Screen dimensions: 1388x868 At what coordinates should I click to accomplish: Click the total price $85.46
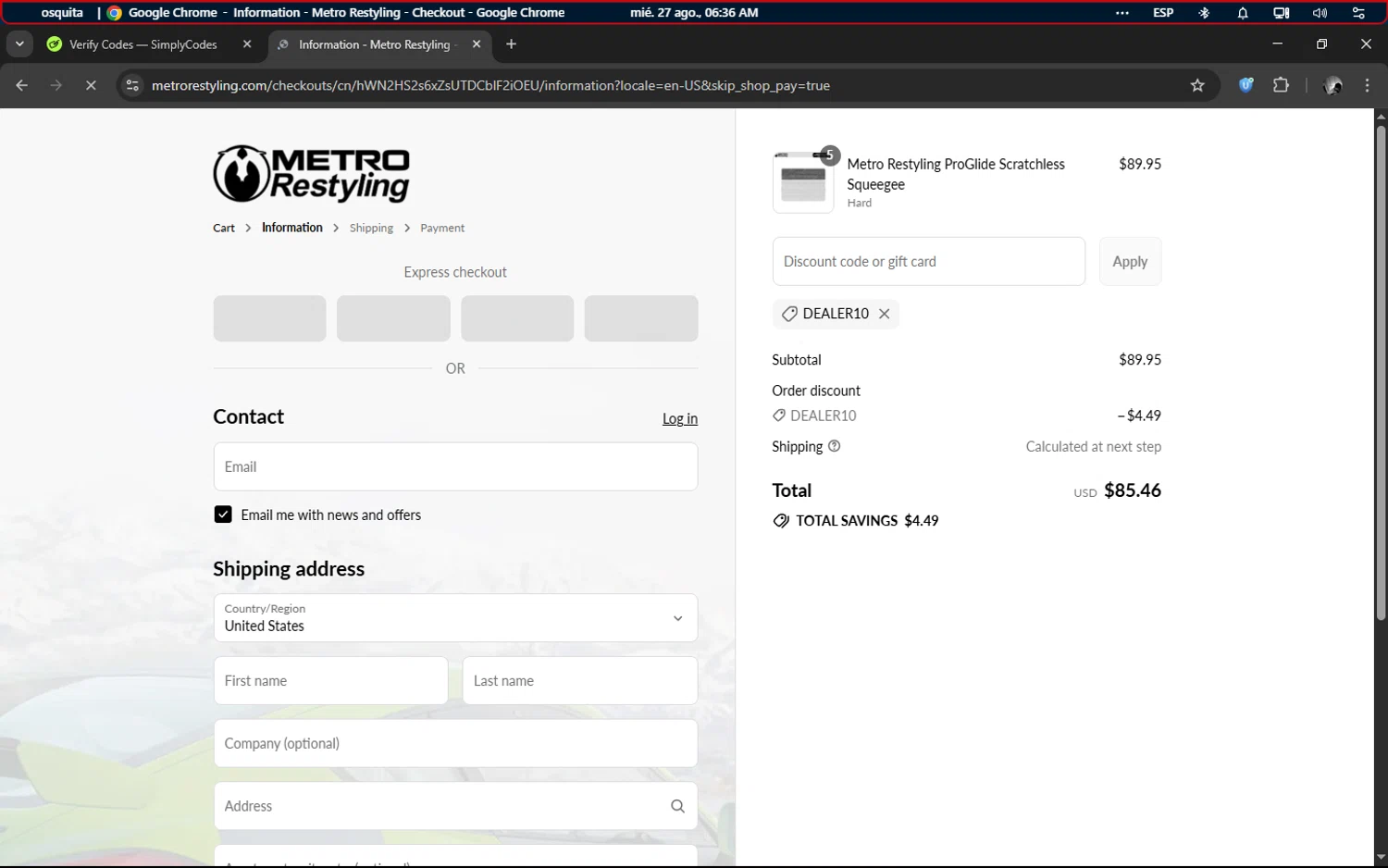1133,490
